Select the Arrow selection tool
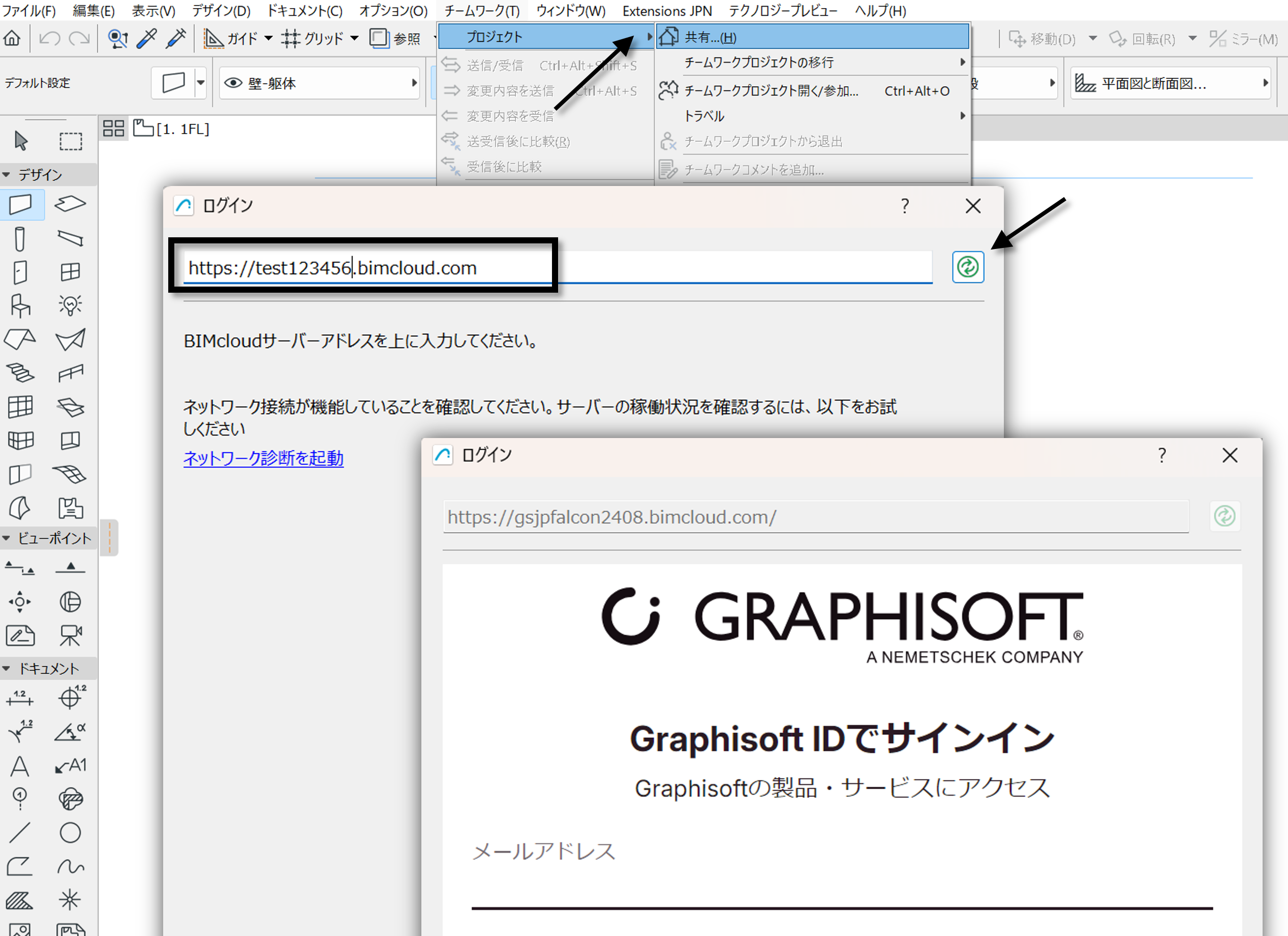1288x936 pixels. [x=21, y=141]
